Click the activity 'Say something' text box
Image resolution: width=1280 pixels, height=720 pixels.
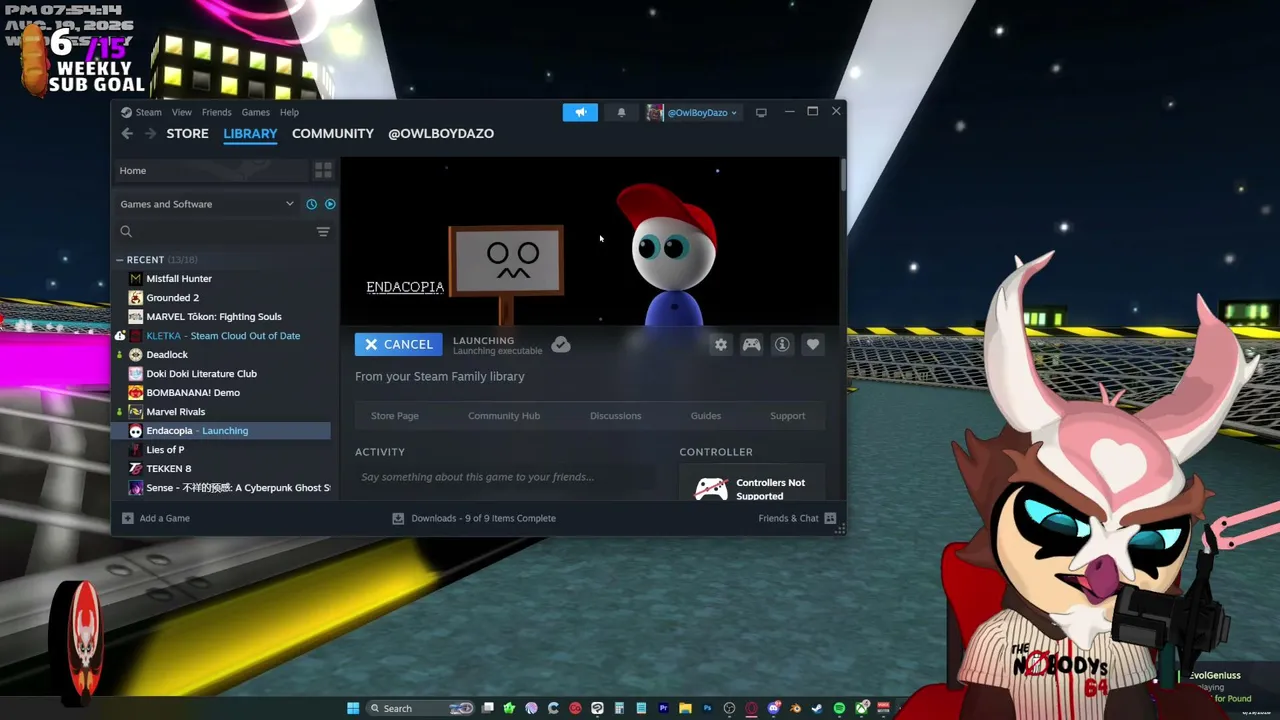point(505,477)
